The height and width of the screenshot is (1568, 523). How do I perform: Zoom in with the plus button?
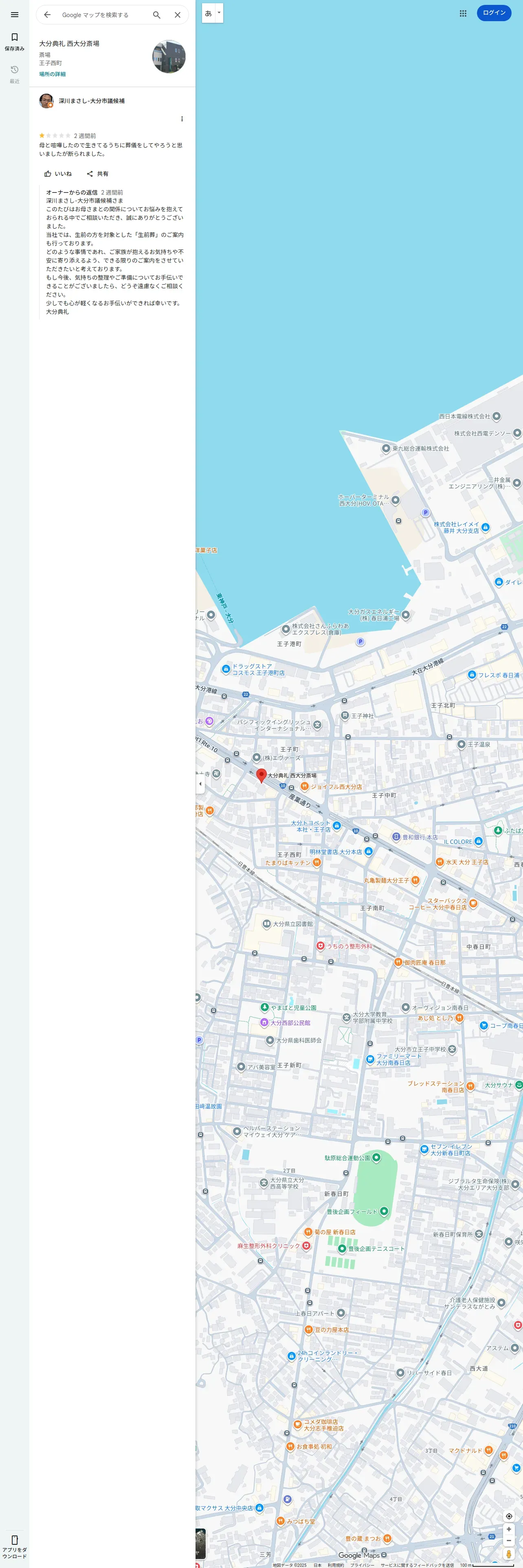pyautogui.click(x=509, y=1529)
